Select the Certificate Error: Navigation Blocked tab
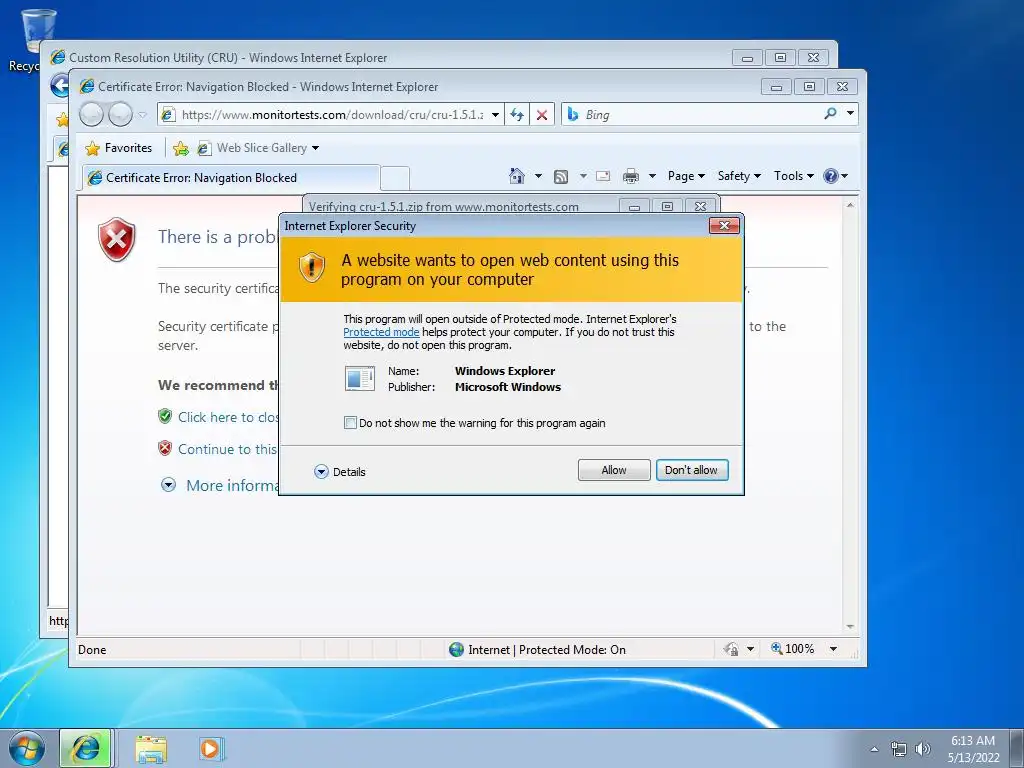1024x768 pixels. 231,178
